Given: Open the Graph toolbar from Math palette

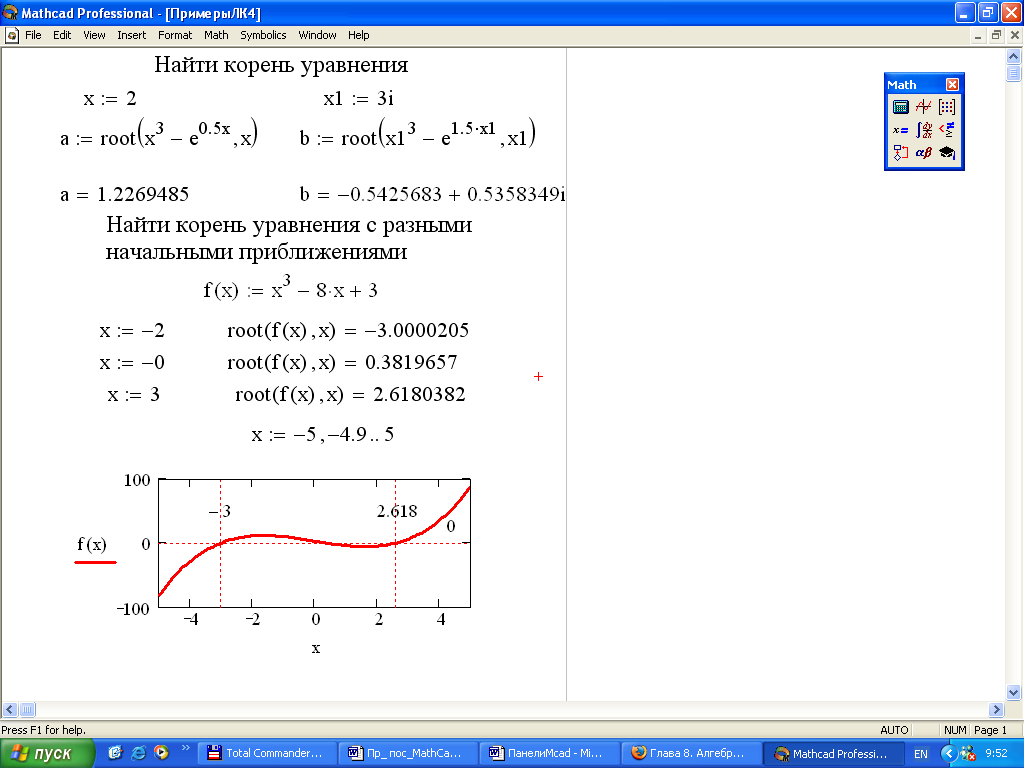Looking at the screenshot, I should pyautogui.click(x=923, y=107).
